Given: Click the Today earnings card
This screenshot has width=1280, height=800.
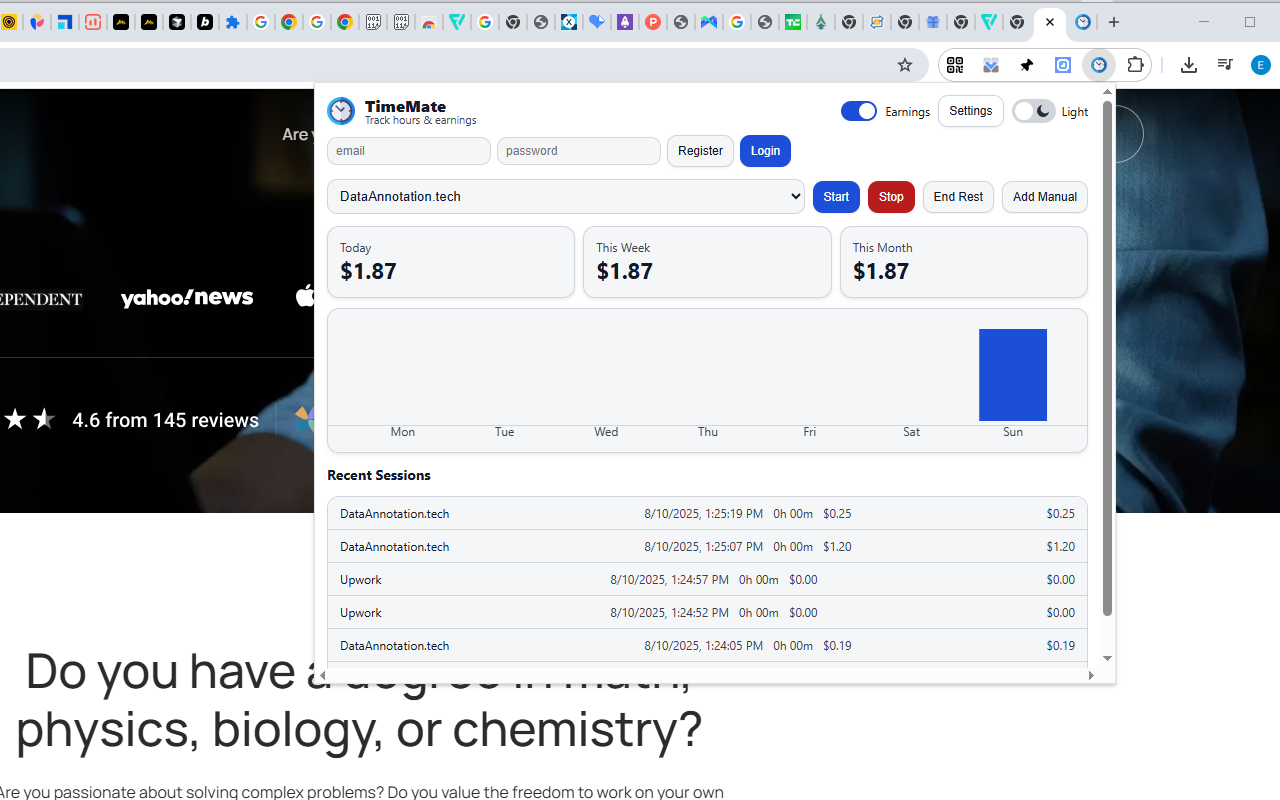Looking at the screenshot, I should (x=451, y=262).
